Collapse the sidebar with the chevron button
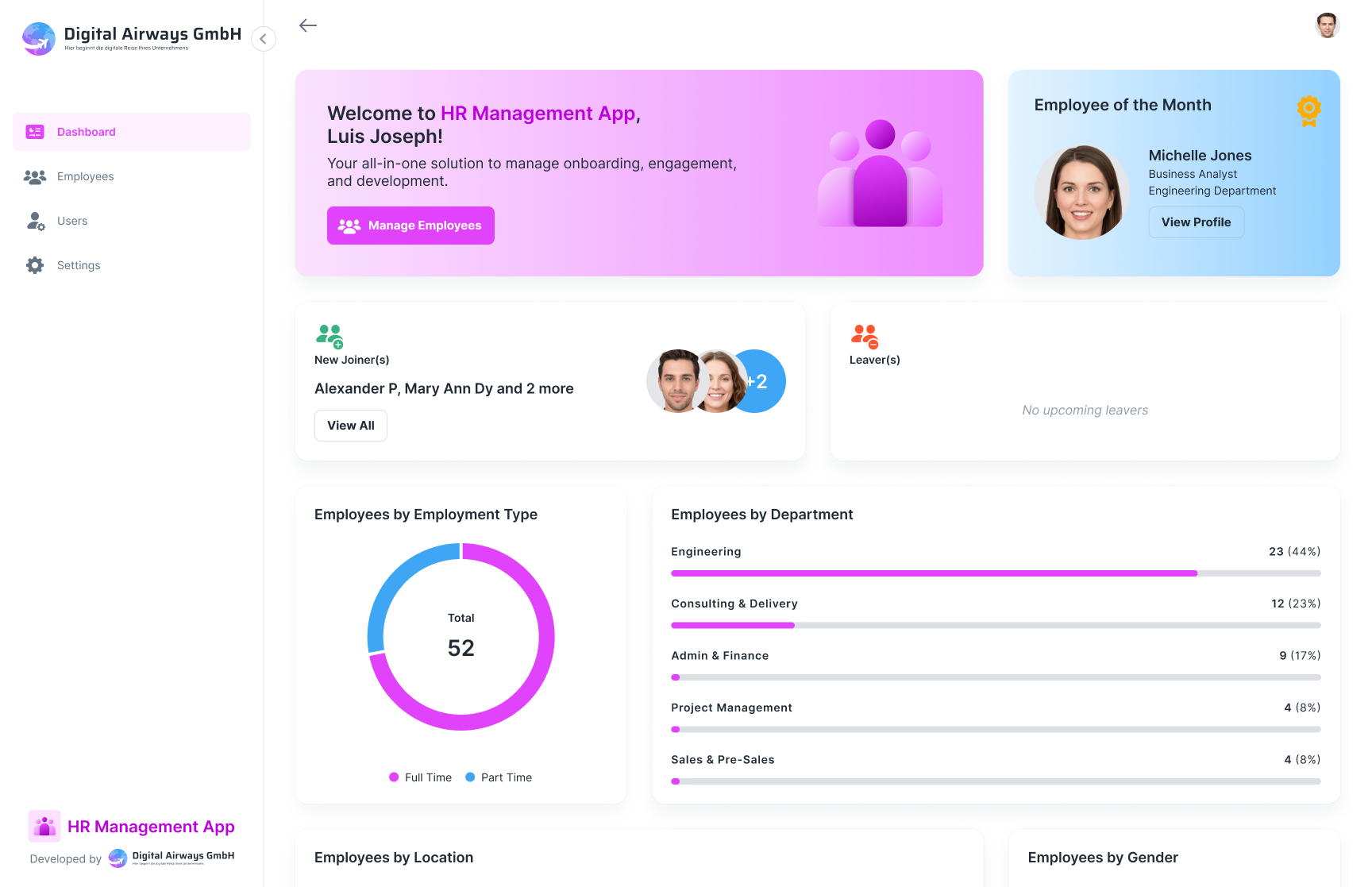 [x=264, y=39]
